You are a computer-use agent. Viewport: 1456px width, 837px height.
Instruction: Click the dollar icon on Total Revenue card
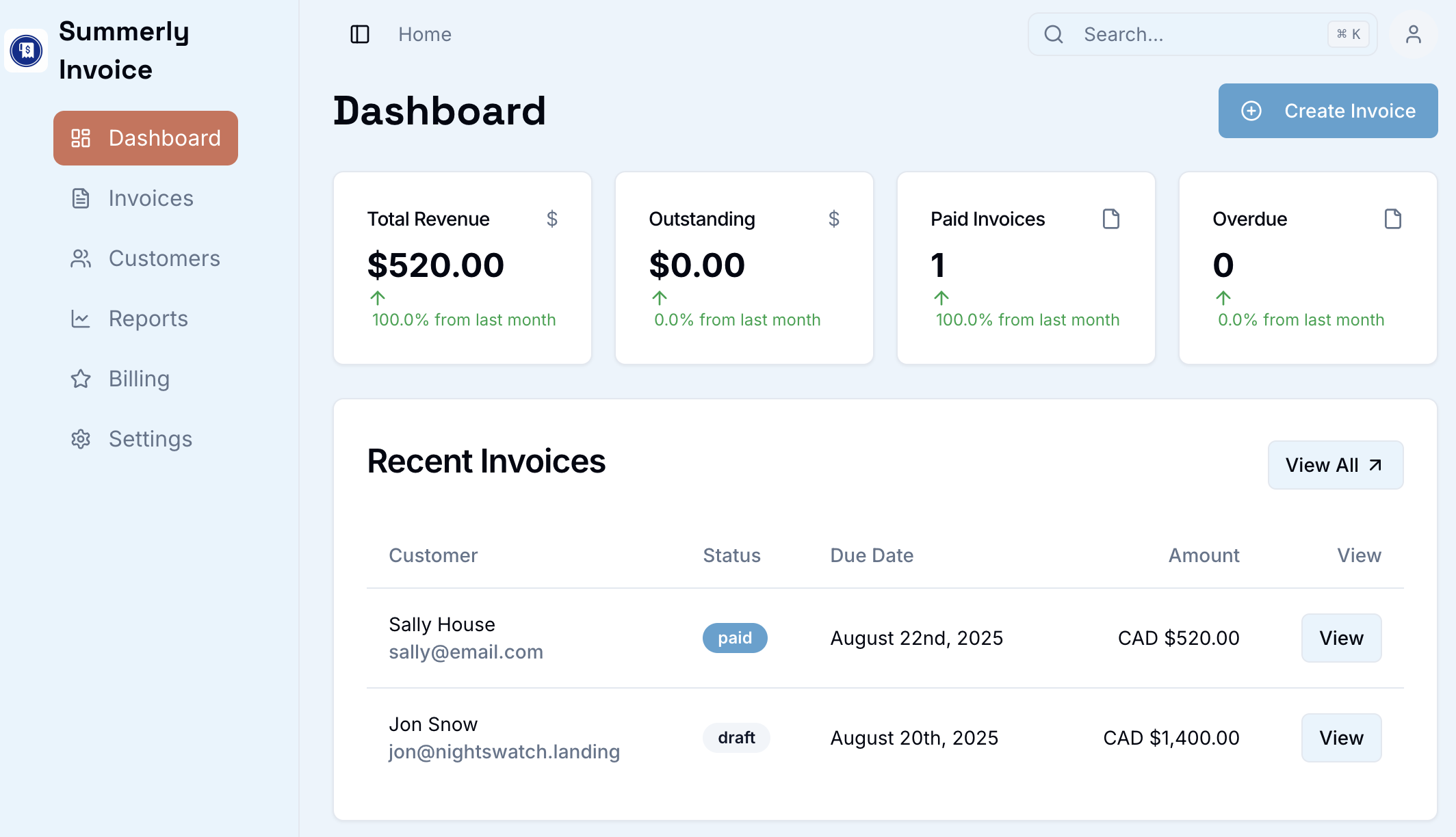point(552,219)
